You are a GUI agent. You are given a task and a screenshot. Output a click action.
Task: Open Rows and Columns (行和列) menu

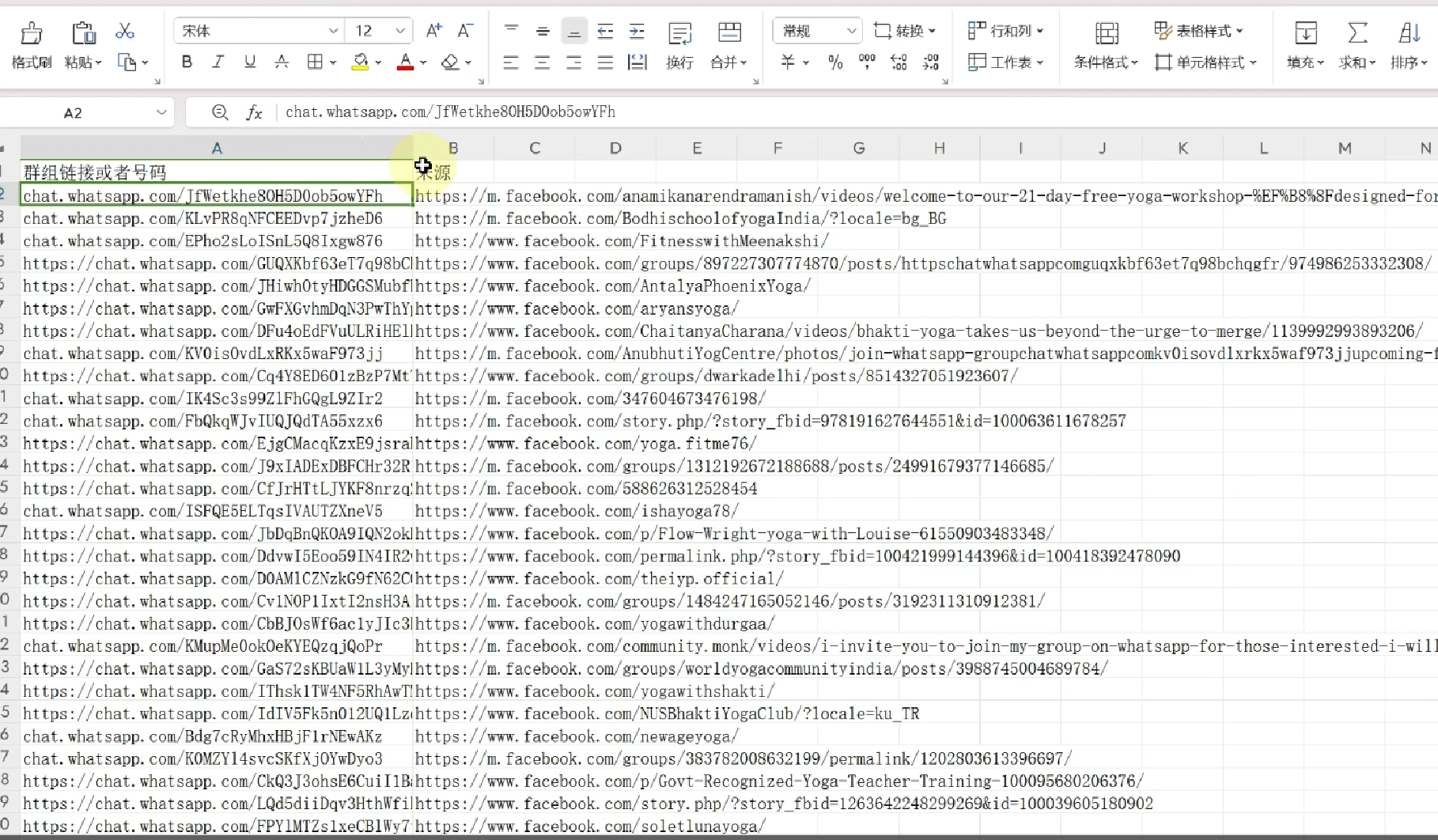pyautogui.click(x=1005, y=31)
